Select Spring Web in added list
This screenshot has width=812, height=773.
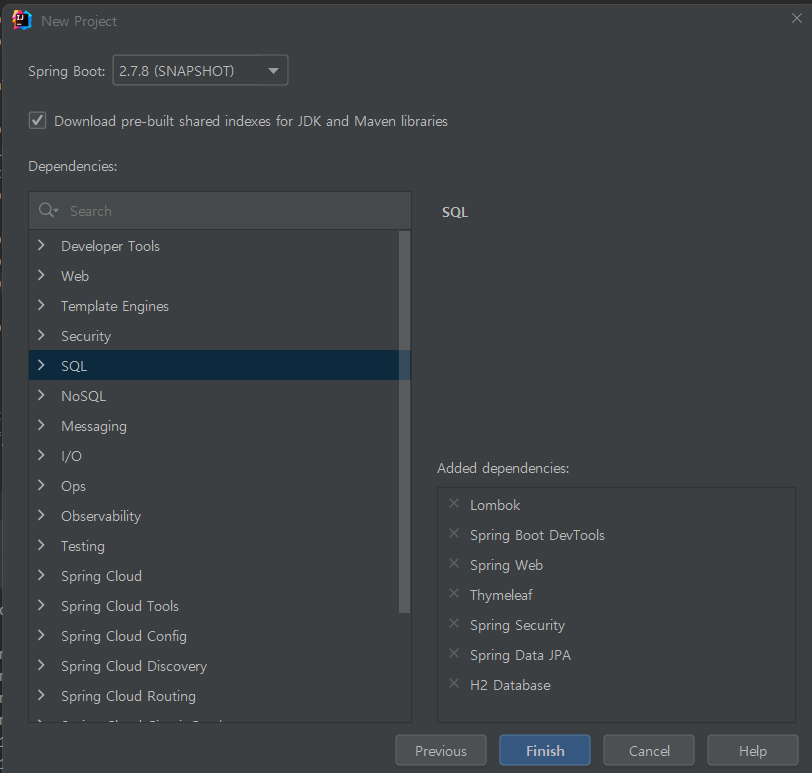(506, 565)
